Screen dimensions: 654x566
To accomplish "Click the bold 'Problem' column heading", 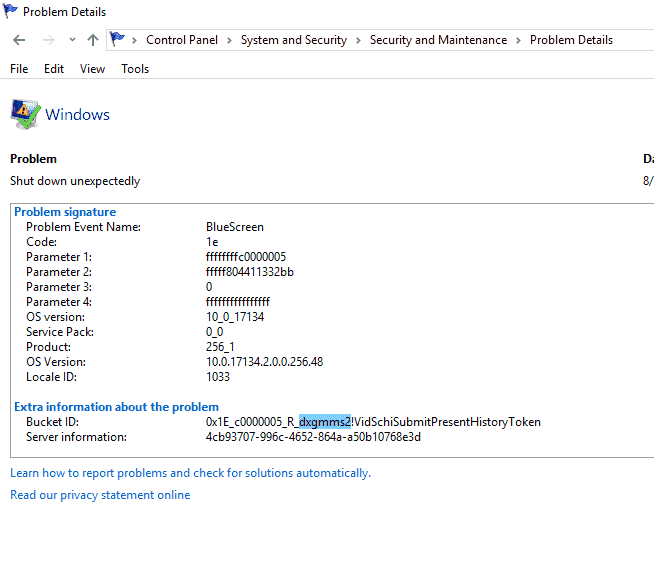I will pos(33,159).
